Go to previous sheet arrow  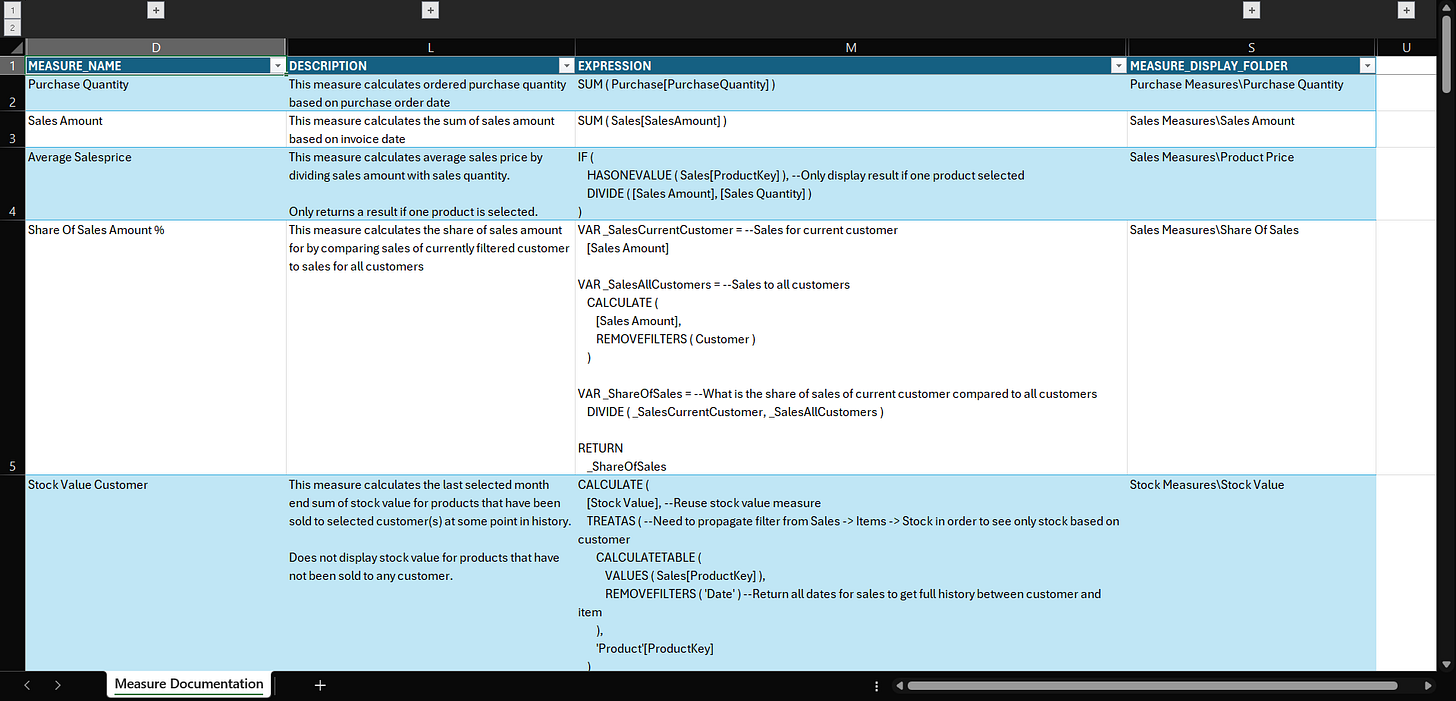27,685
